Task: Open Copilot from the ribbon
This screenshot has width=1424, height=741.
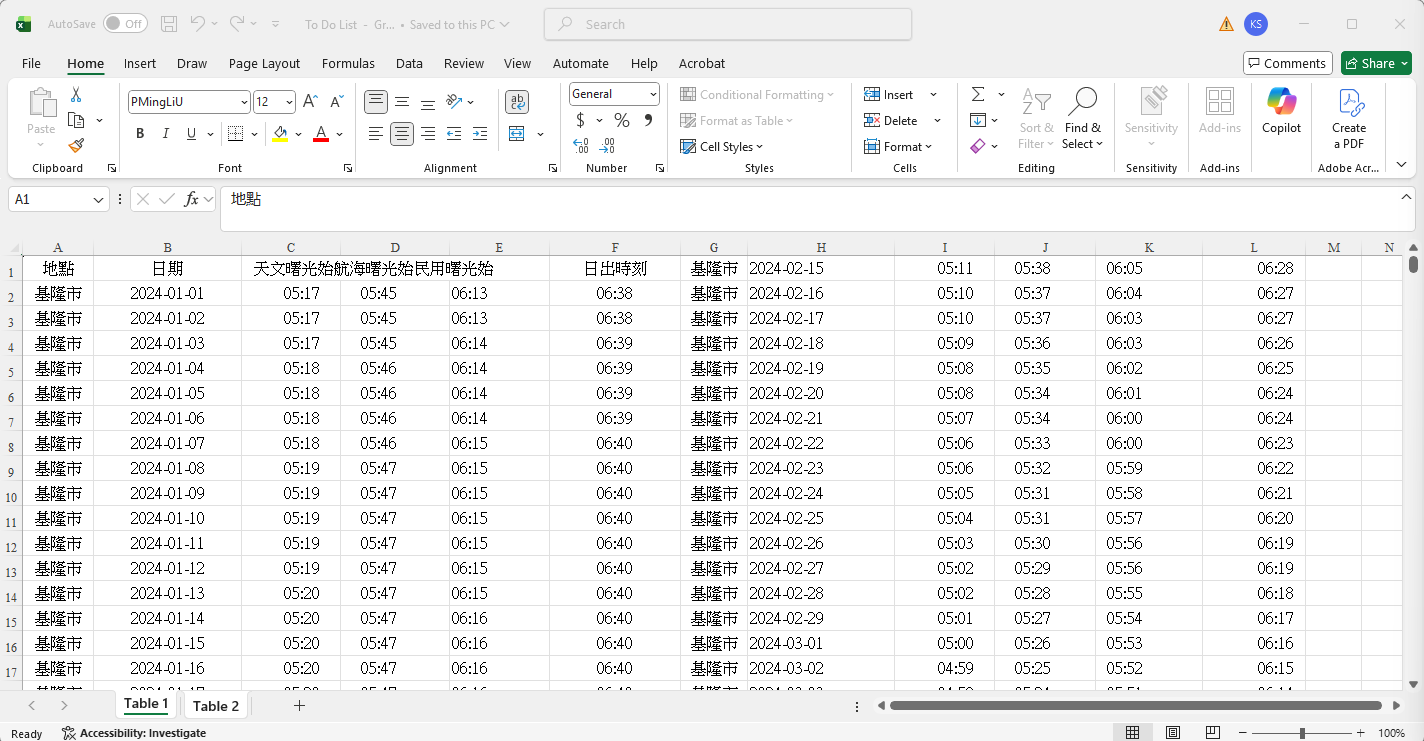Action: coord(1281,110)
